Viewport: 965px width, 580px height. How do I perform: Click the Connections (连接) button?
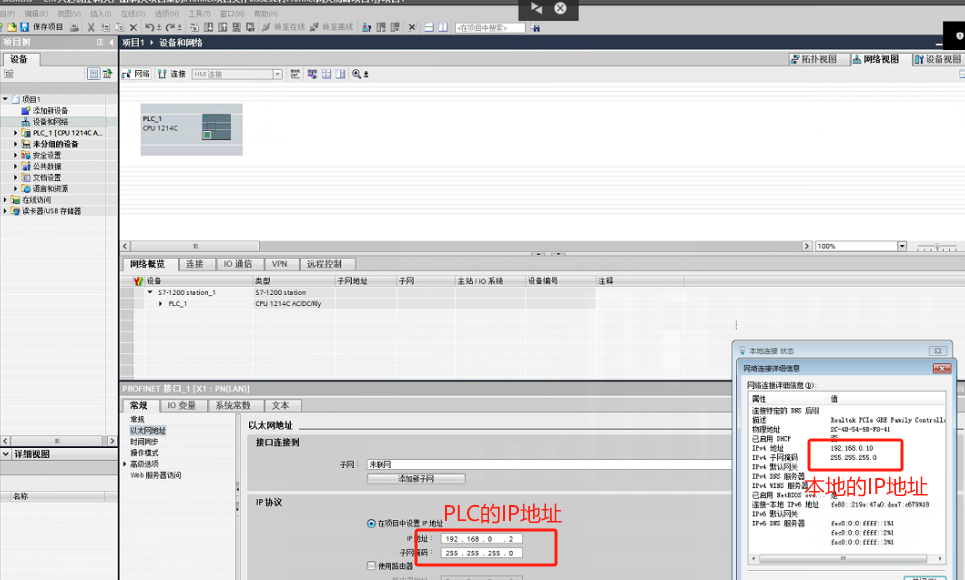pyautogui.click(x=172, y=74)
